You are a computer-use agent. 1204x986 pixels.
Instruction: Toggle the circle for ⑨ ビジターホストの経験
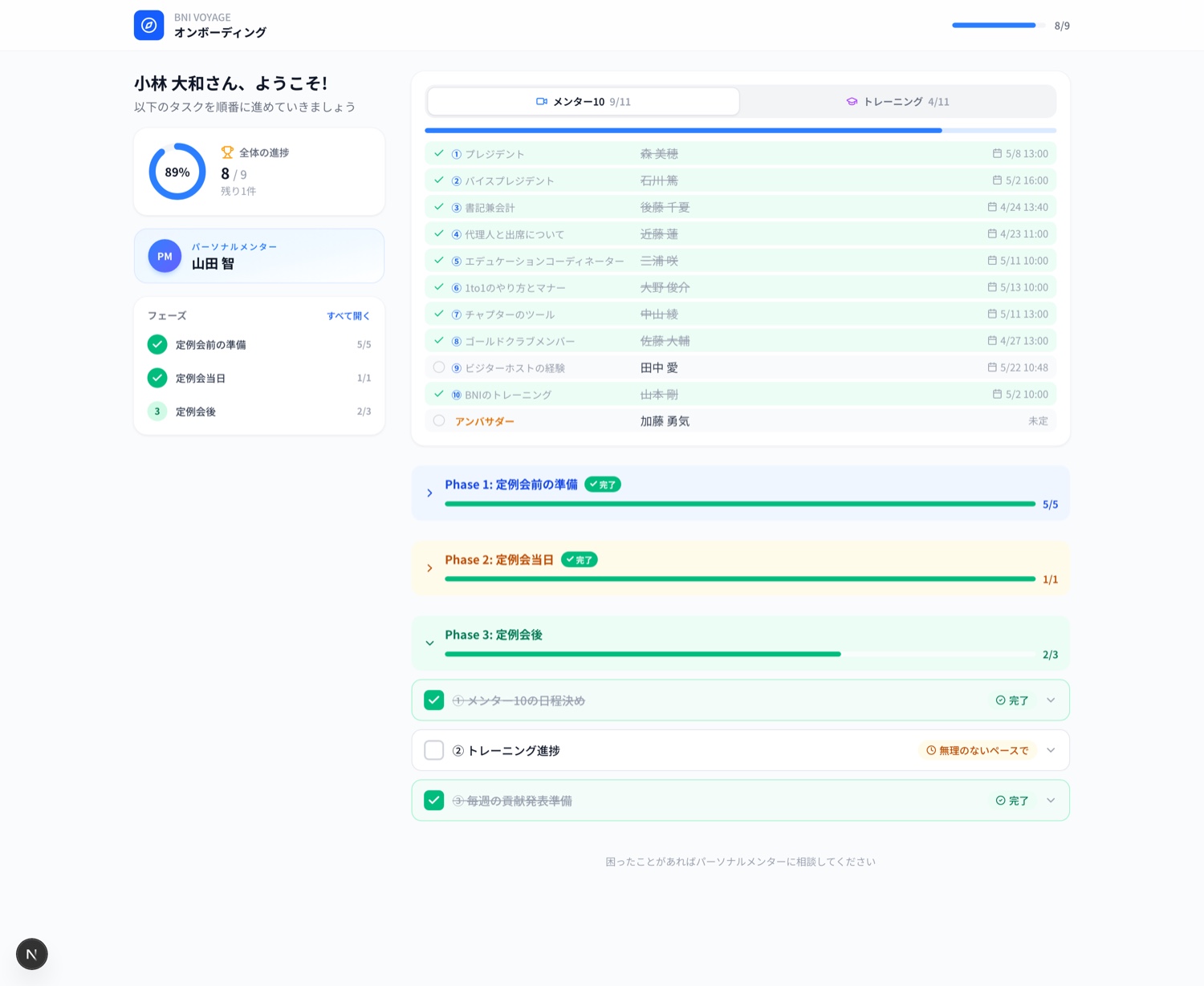(439, 367)
